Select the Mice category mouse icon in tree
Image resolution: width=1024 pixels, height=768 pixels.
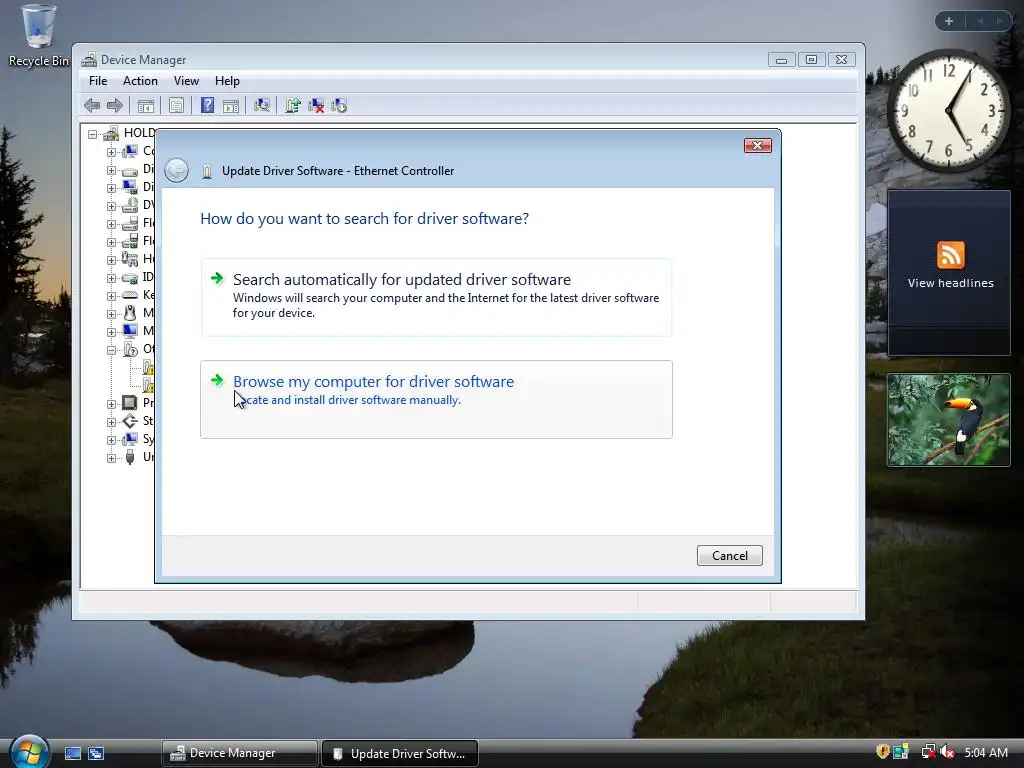point(130,313)
